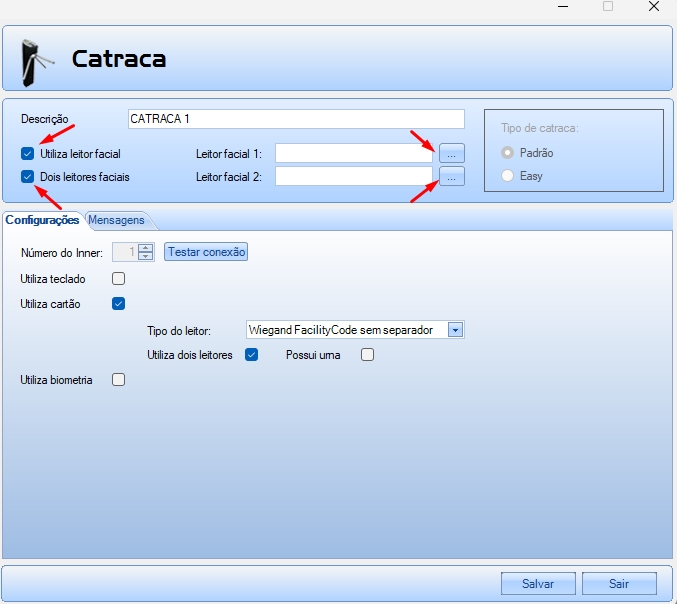Open browse button for Leitor facial 1

point(452,153)
